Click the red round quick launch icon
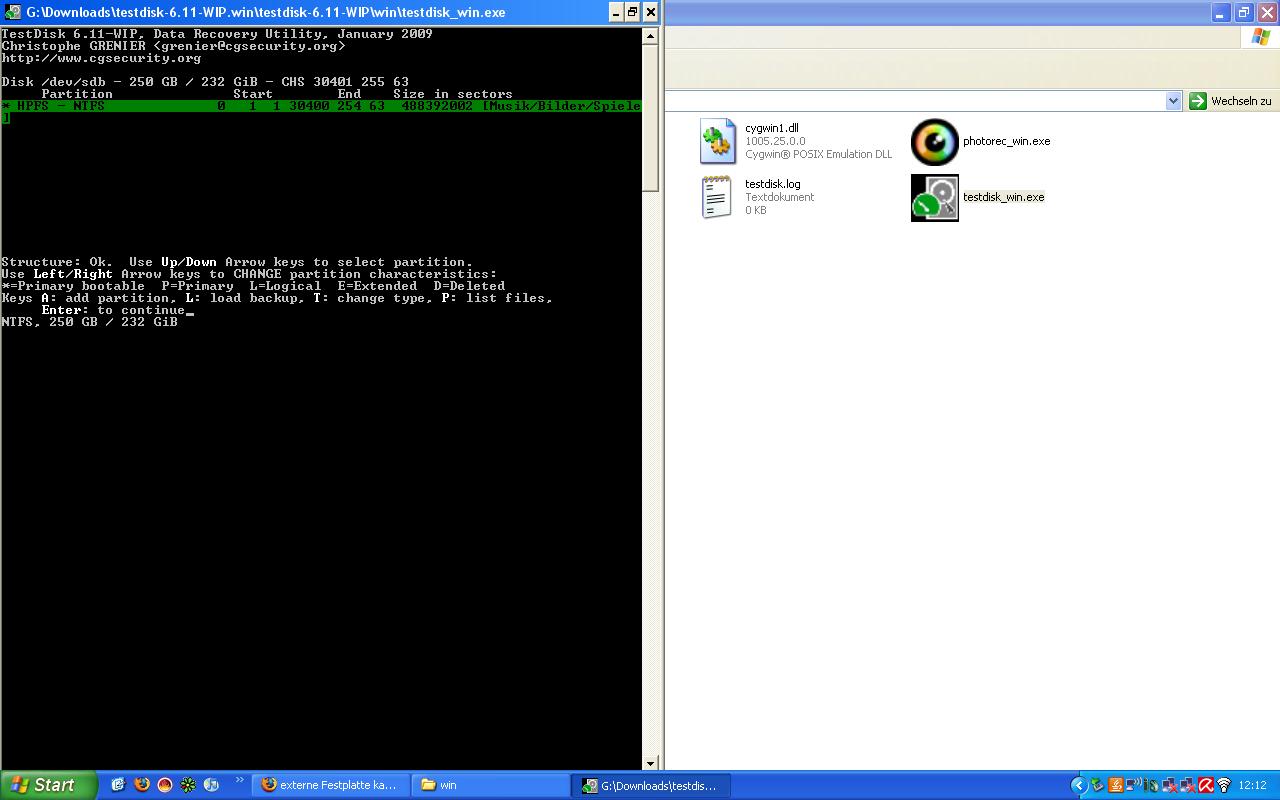This screenshot has width=1280, height=800. pos(164,785)
